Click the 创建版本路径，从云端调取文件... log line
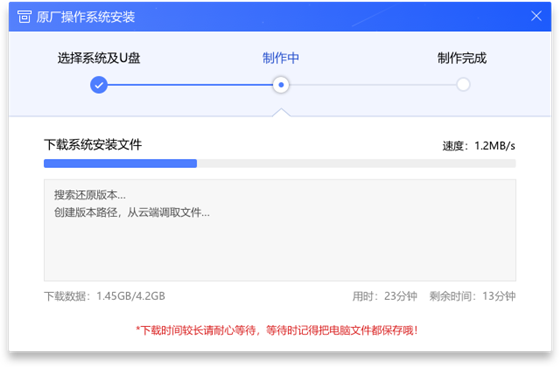This screenshot has width=560, height=367. [x=132, y=212]
